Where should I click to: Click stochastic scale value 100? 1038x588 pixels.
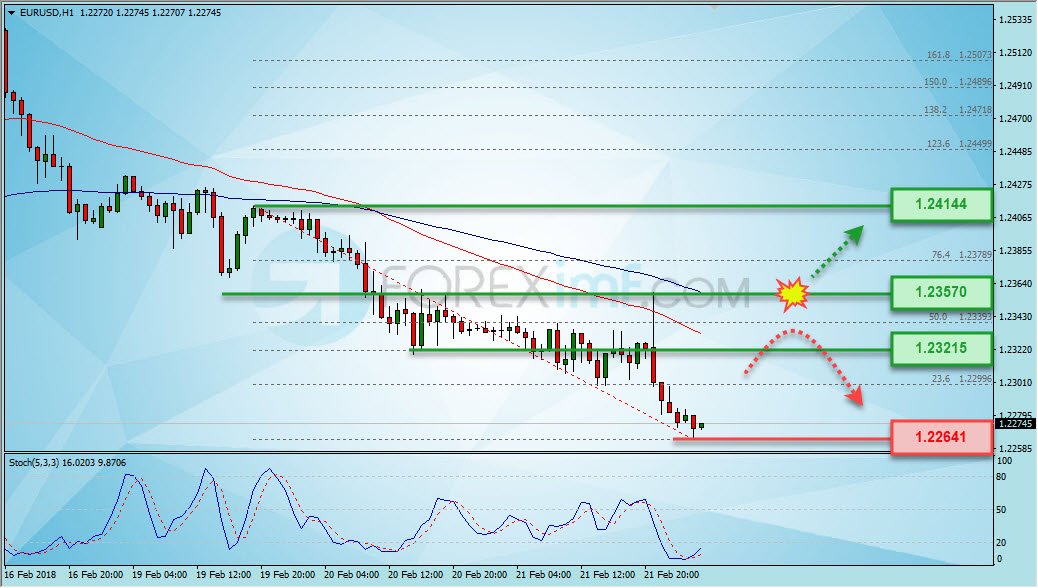pos(1004,461)
